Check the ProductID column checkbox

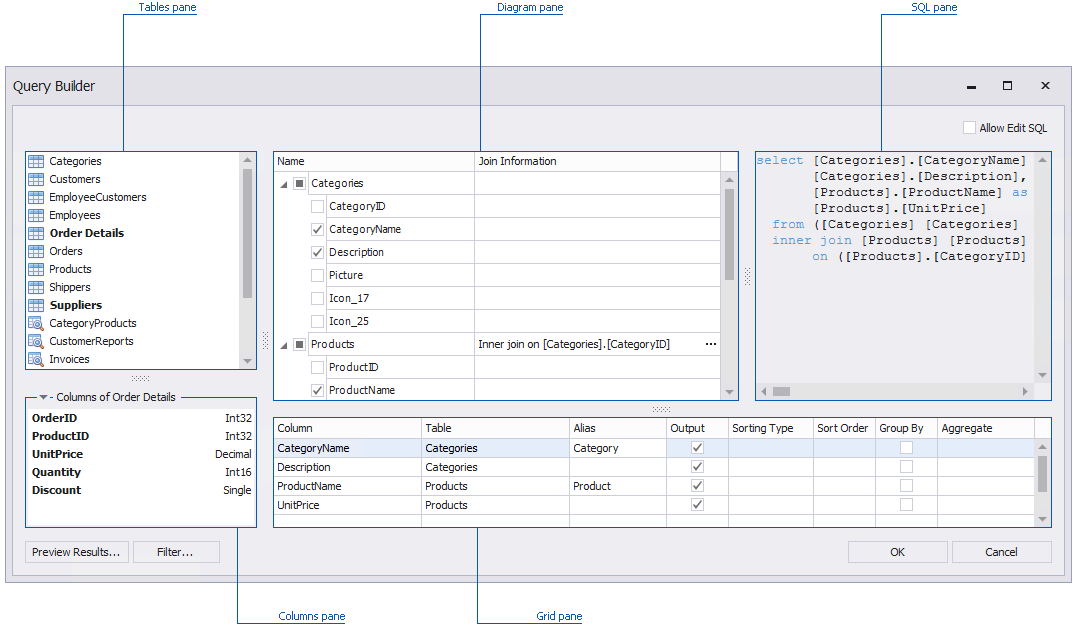click(317, 367)
